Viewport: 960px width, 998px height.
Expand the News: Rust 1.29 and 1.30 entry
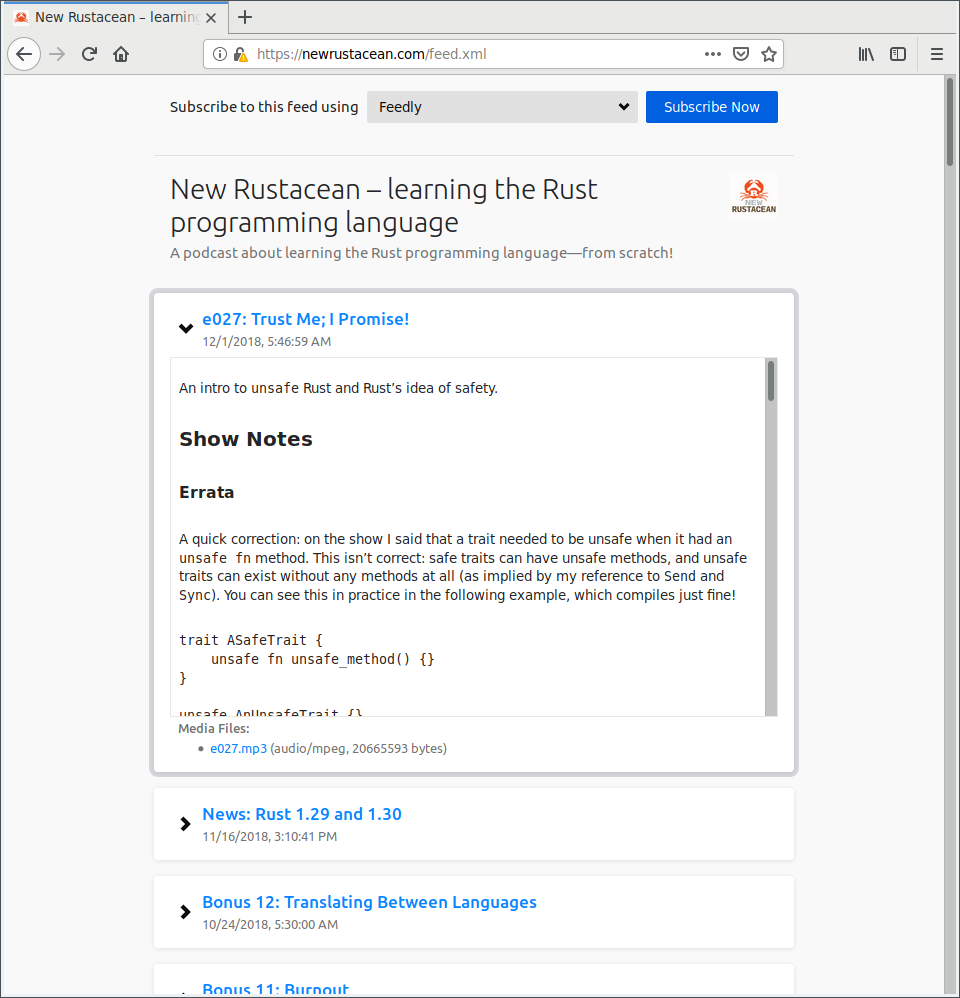click(x=185, y=824)
